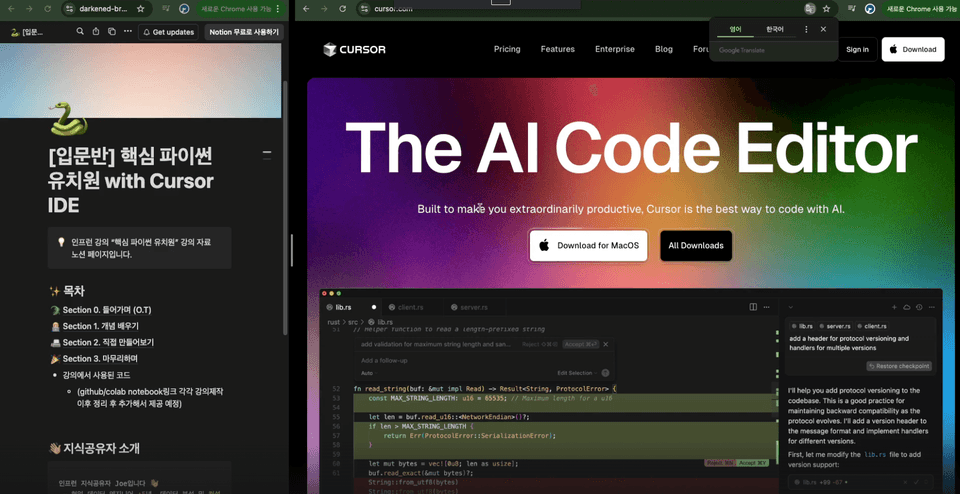960x494 pixels.
Task: Share the Notion page via share icon
Action: click(96, 31)
